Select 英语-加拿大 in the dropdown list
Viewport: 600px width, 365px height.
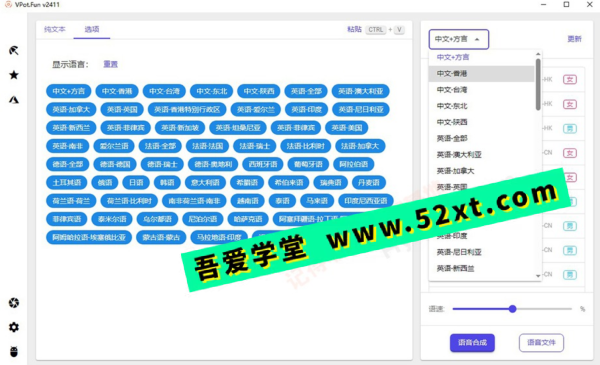481,171
